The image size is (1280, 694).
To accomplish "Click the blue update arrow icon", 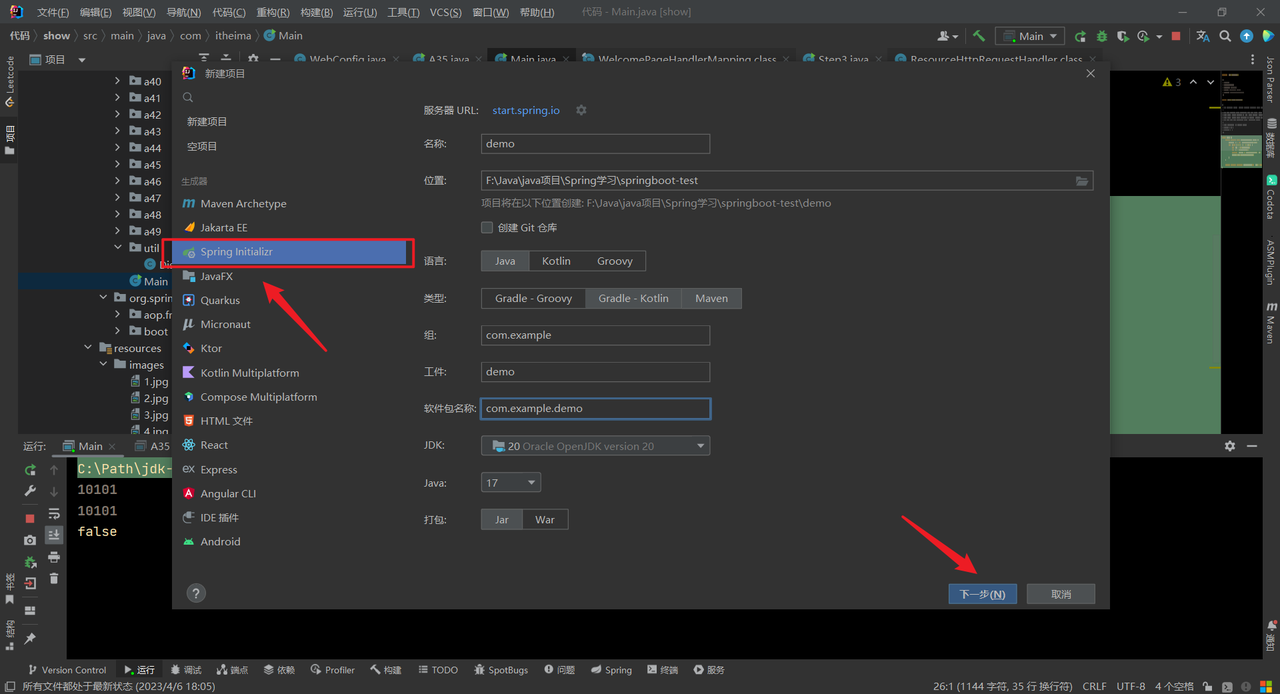I will click(x=1247, y=36).
